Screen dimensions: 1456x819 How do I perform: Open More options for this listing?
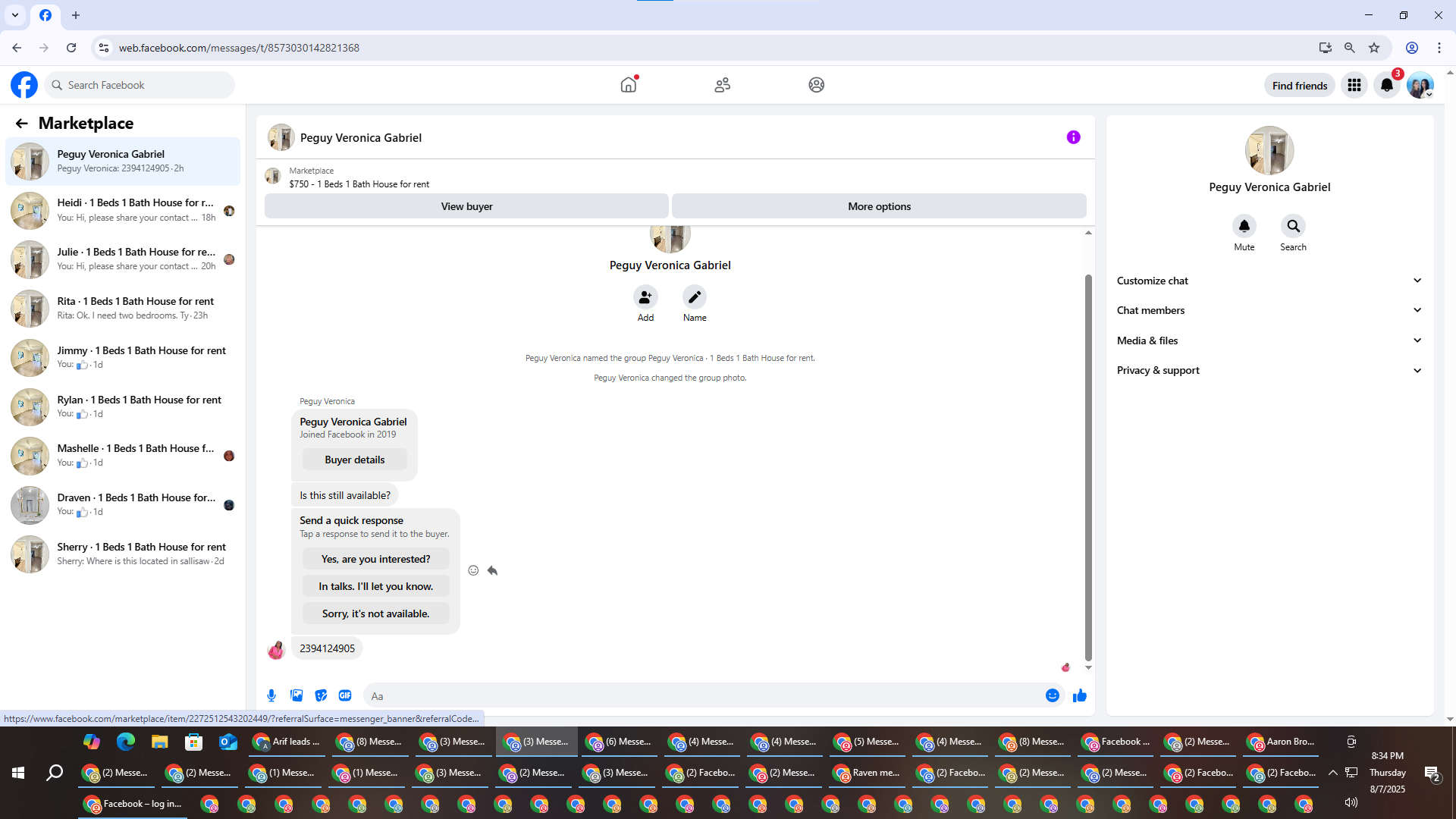click(879, 206)
